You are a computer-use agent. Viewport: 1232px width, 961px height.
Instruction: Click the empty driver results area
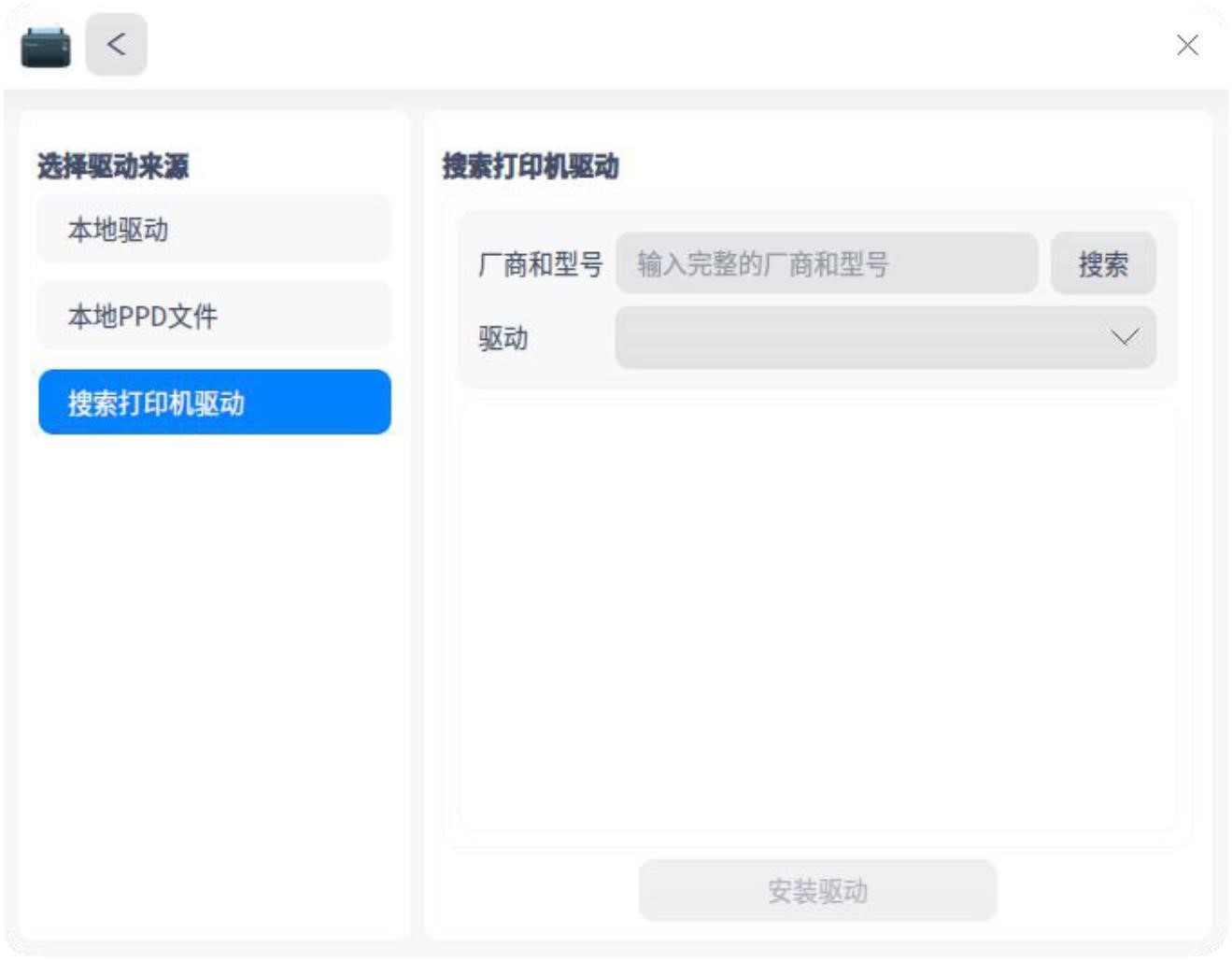pyautogui.click(x=817, y=616)
